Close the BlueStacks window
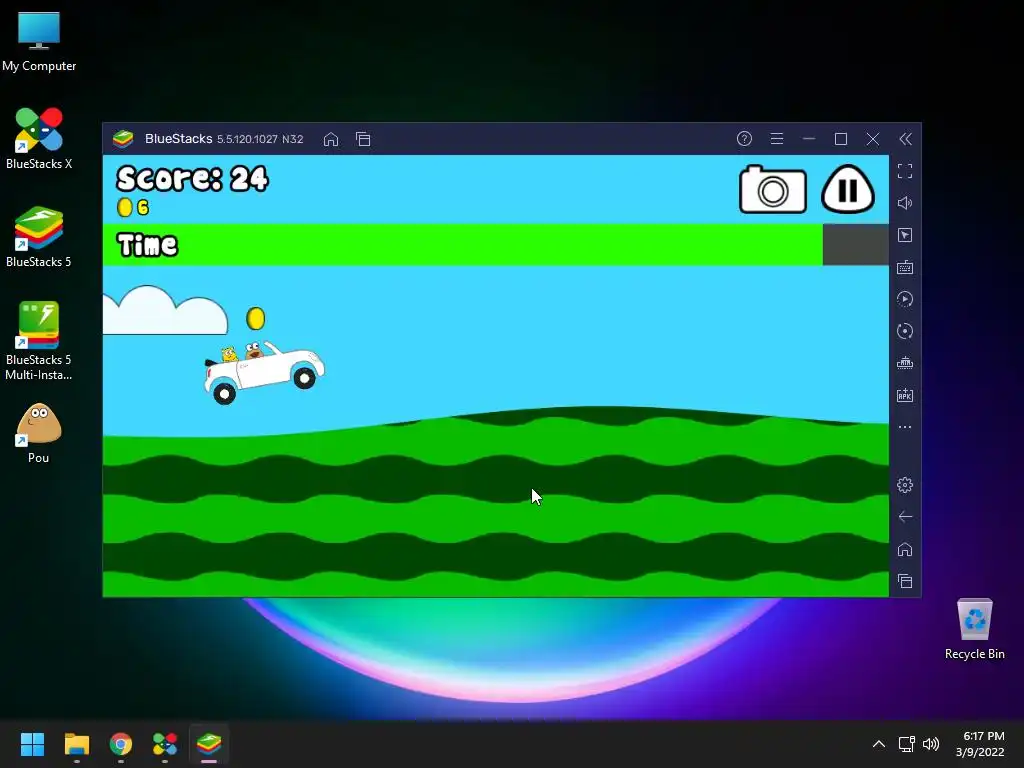The width and height of the screenshot is (1024, 768). click(x=873, y=138)
